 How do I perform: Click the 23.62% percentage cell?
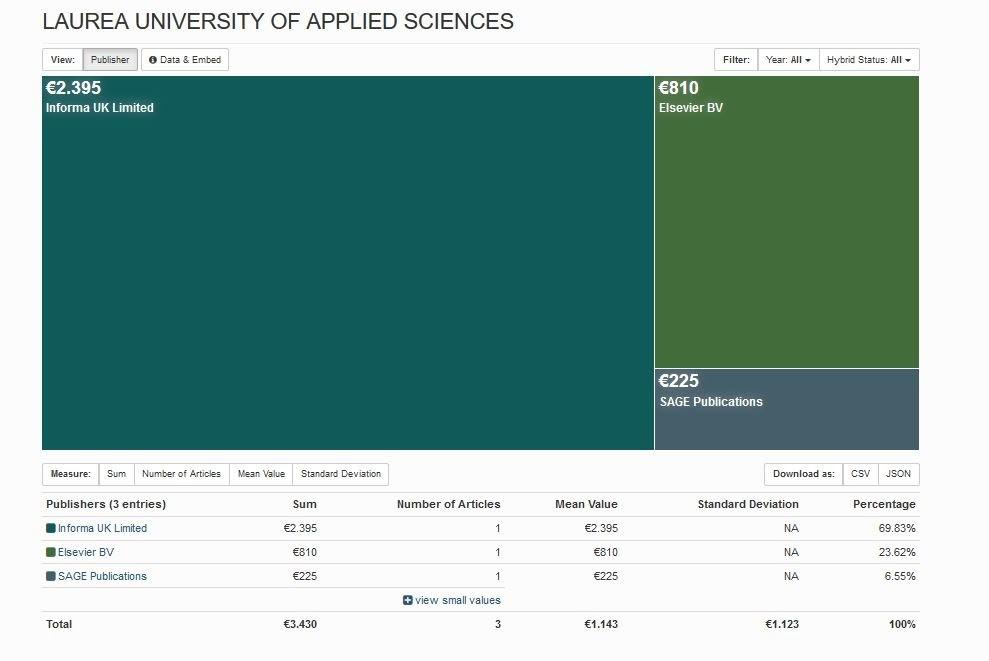click(x=897, y=553)
